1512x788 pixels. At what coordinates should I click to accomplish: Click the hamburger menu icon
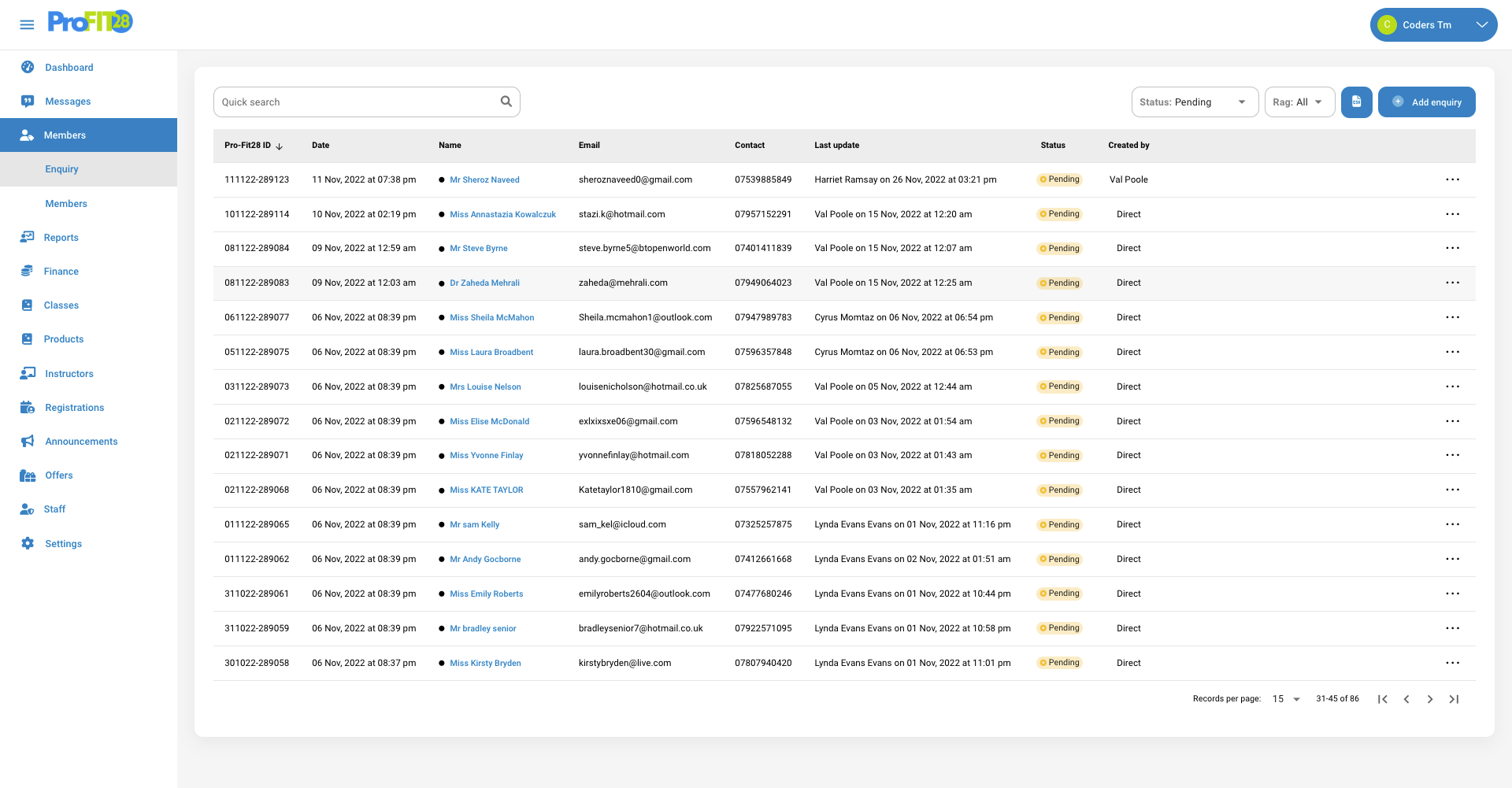pos(27,24)
